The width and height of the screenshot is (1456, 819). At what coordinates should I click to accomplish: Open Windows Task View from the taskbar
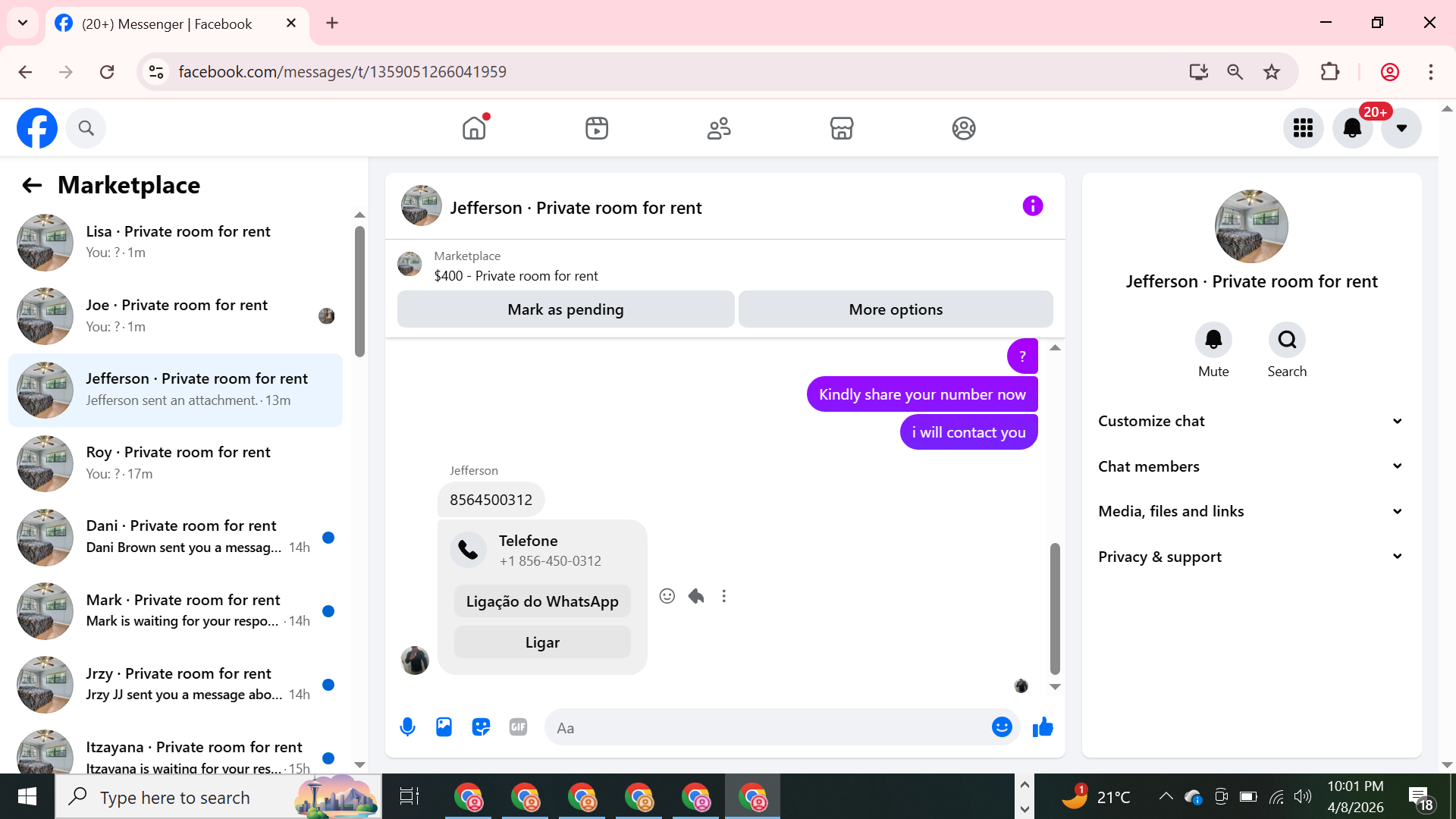tap(409, 797)
